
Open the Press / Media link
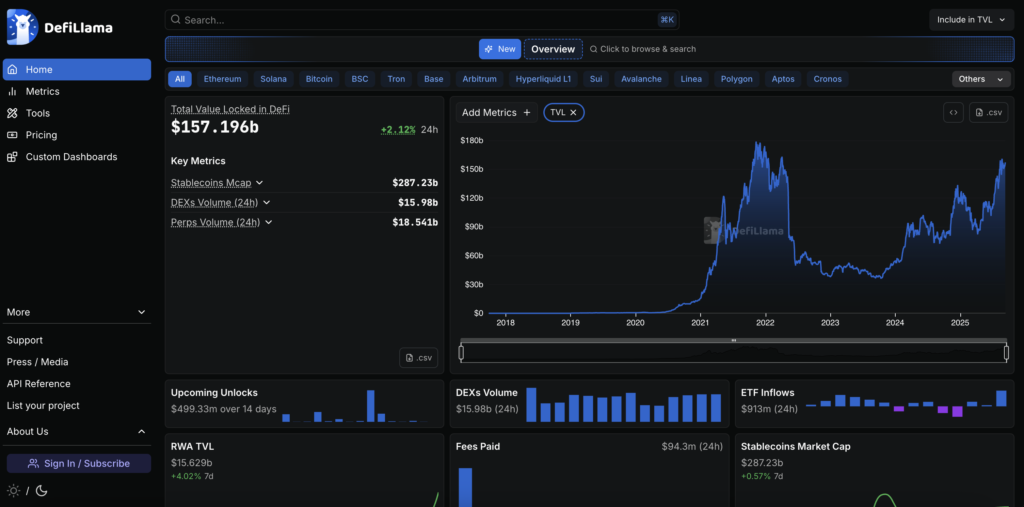37,362
